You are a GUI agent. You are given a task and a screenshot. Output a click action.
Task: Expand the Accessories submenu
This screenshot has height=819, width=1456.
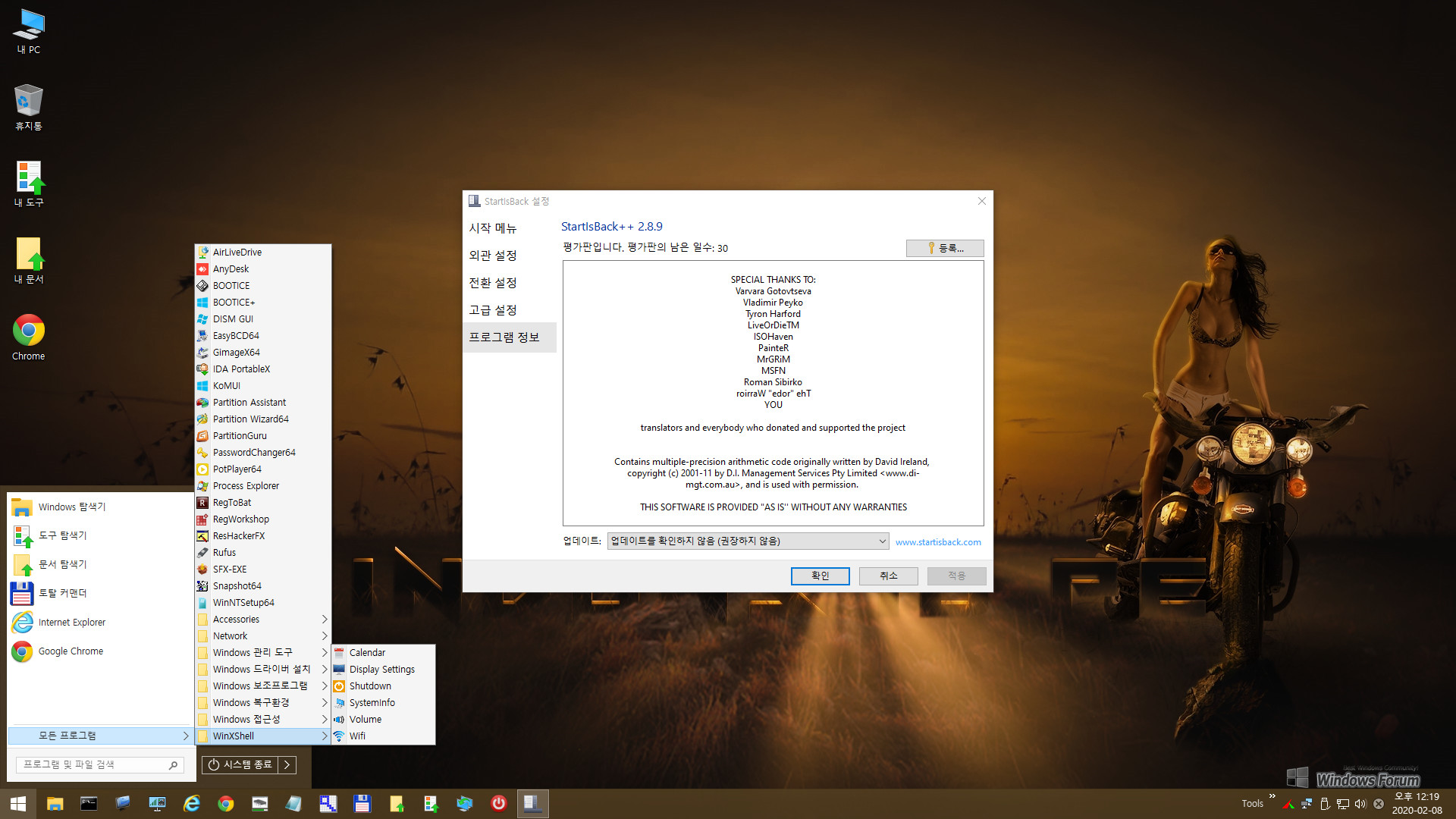[x=262, y=618]
